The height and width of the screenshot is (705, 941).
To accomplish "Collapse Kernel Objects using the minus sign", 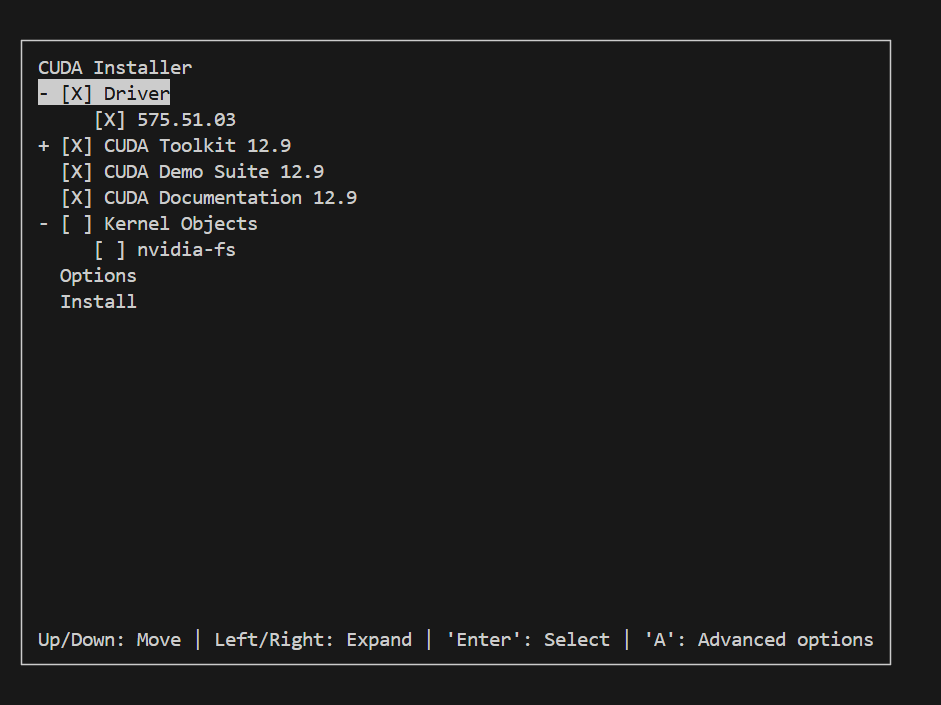I will (x=44, y=224).
